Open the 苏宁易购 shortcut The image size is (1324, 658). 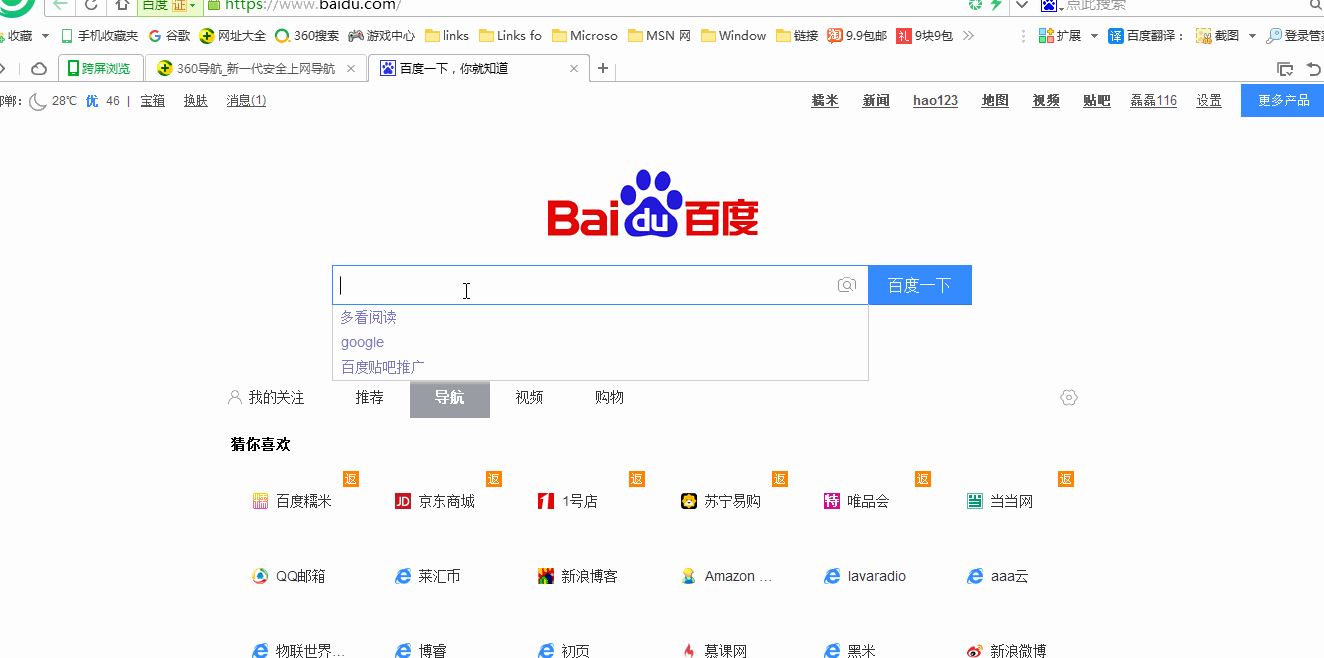(x=721, y=501)
